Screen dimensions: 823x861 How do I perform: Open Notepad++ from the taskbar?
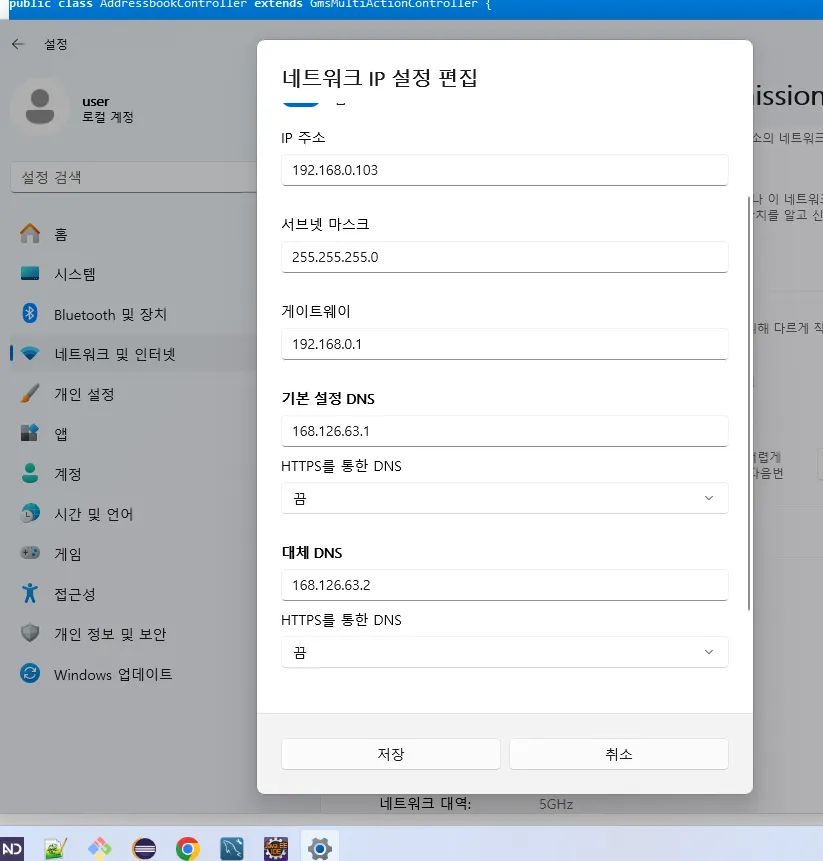pyautogui.click(x=56, y=848)
